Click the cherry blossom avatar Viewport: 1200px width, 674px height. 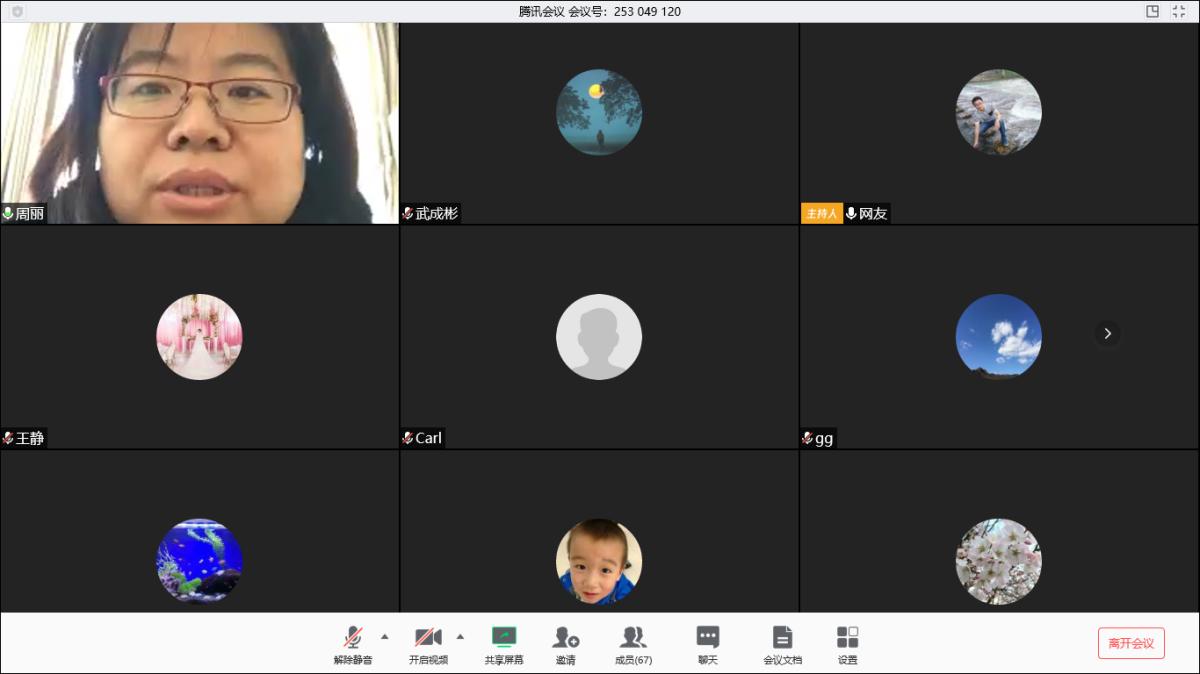coord(999,561)
